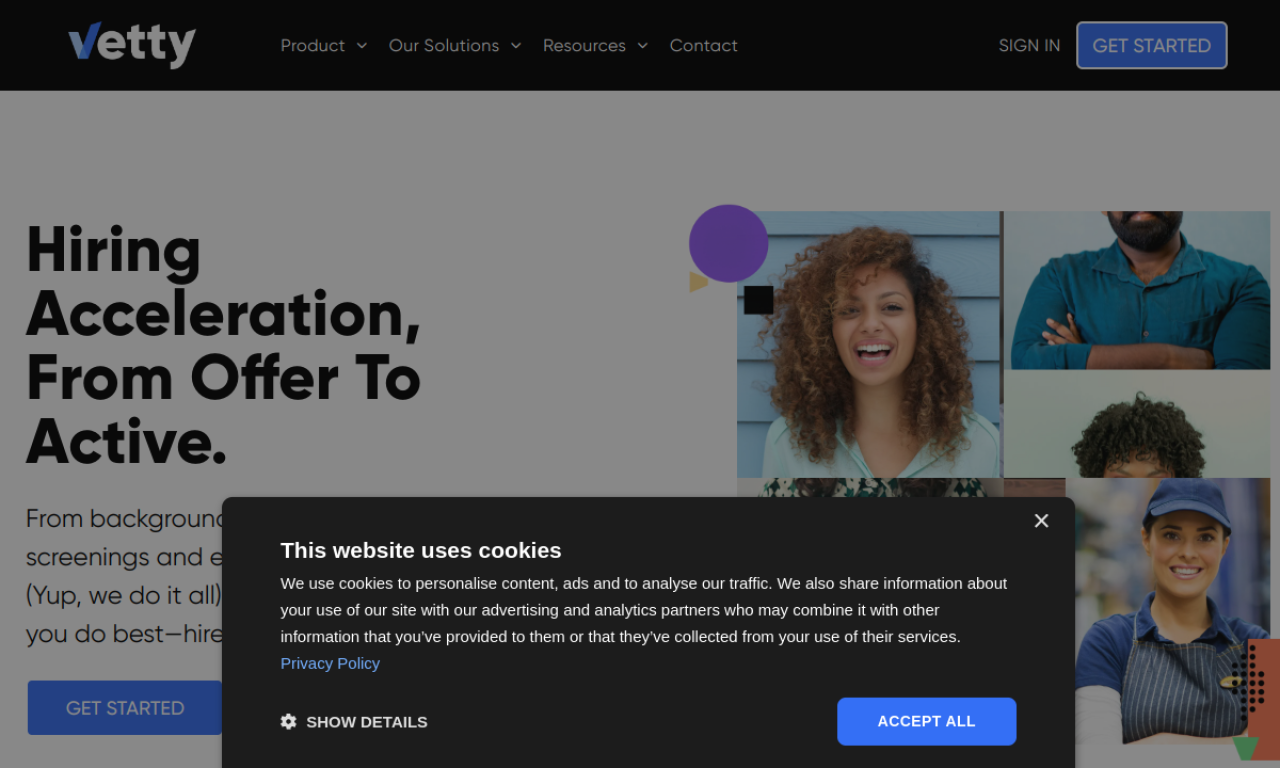The width and height of the screenshot is (1280, 768).
Task: Click the Vetty logo in the header
Action: [131, 45]
